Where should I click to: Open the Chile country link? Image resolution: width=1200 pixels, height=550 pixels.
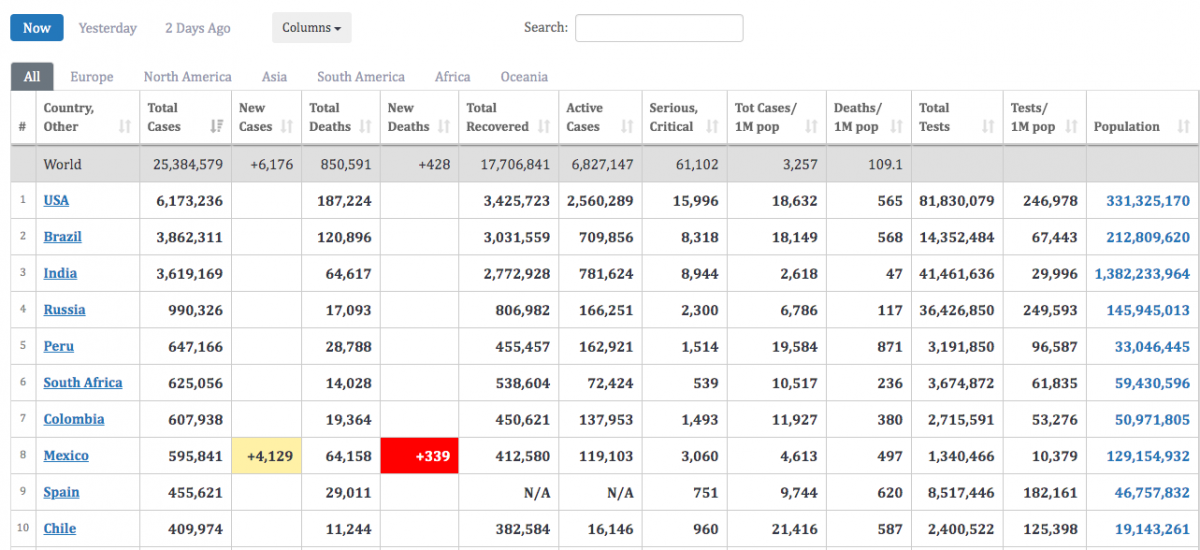[x=60, y=528]
